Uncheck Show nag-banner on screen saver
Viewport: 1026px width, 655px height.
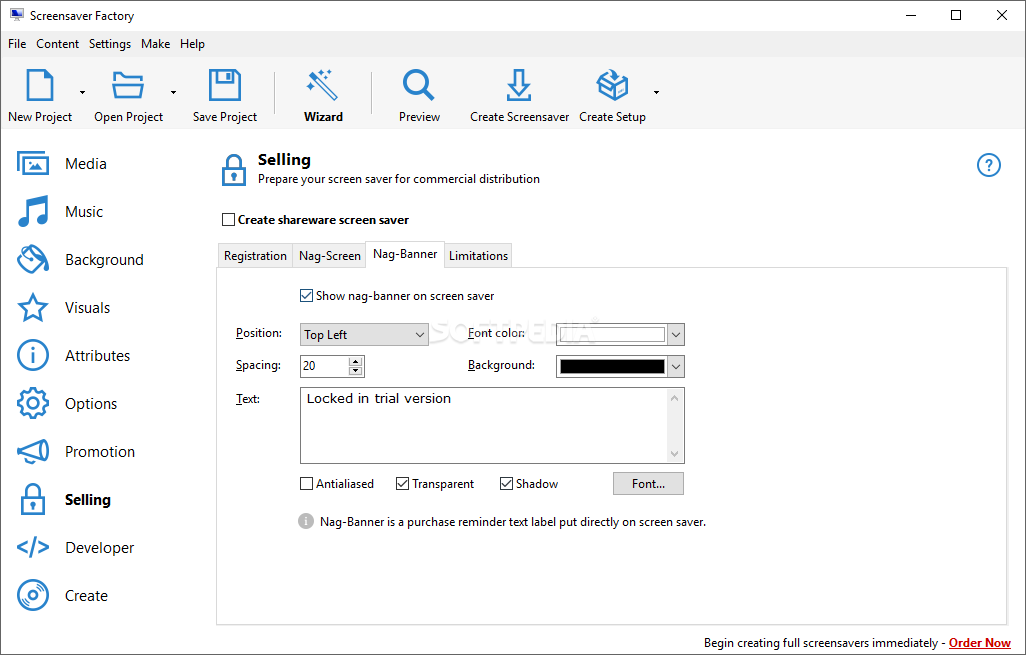click(306, 296)
